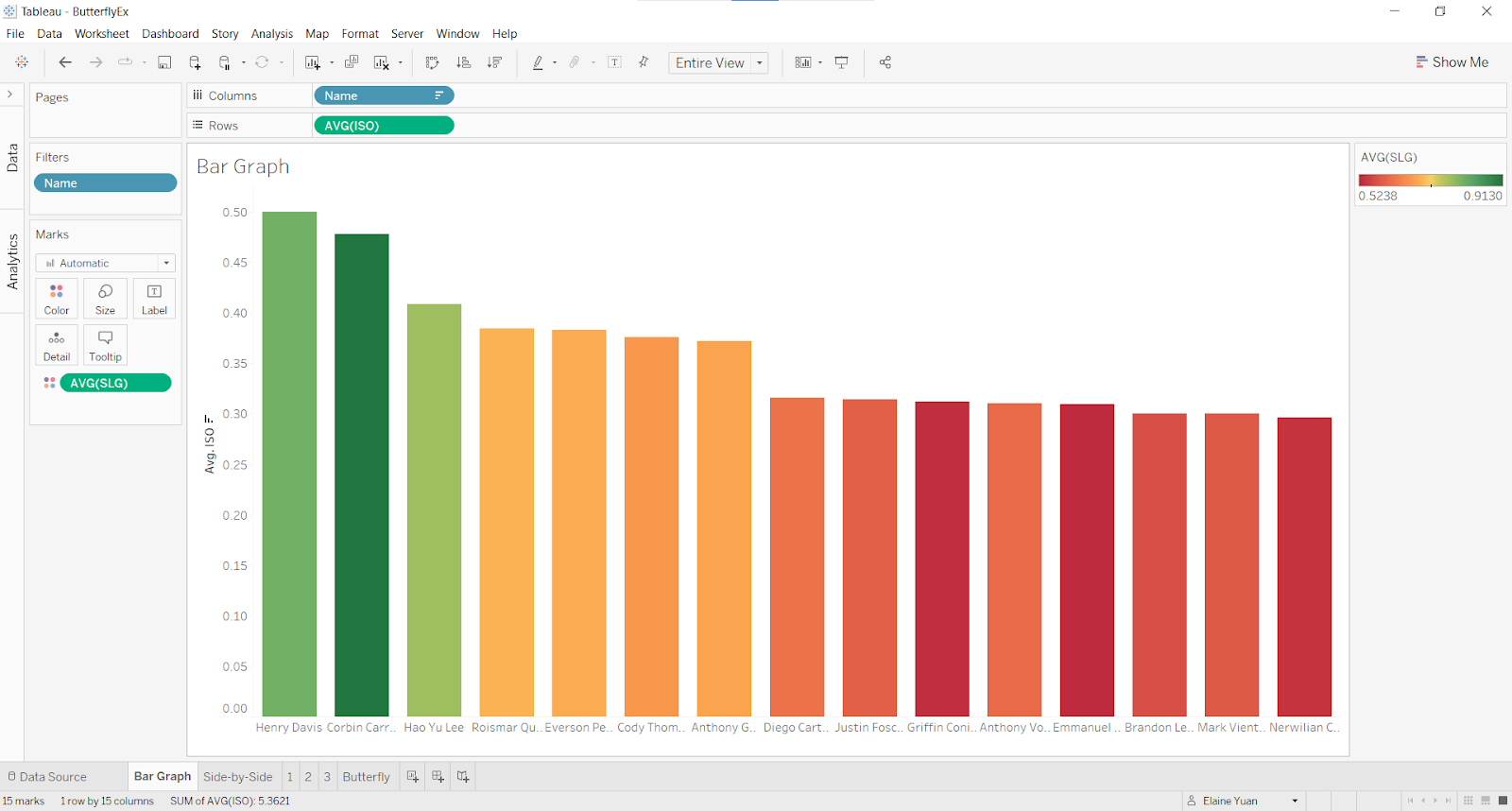Switch to the Butterfly sheet tab
Viewport: 1512px width, 811px height.
pos(367,777)
